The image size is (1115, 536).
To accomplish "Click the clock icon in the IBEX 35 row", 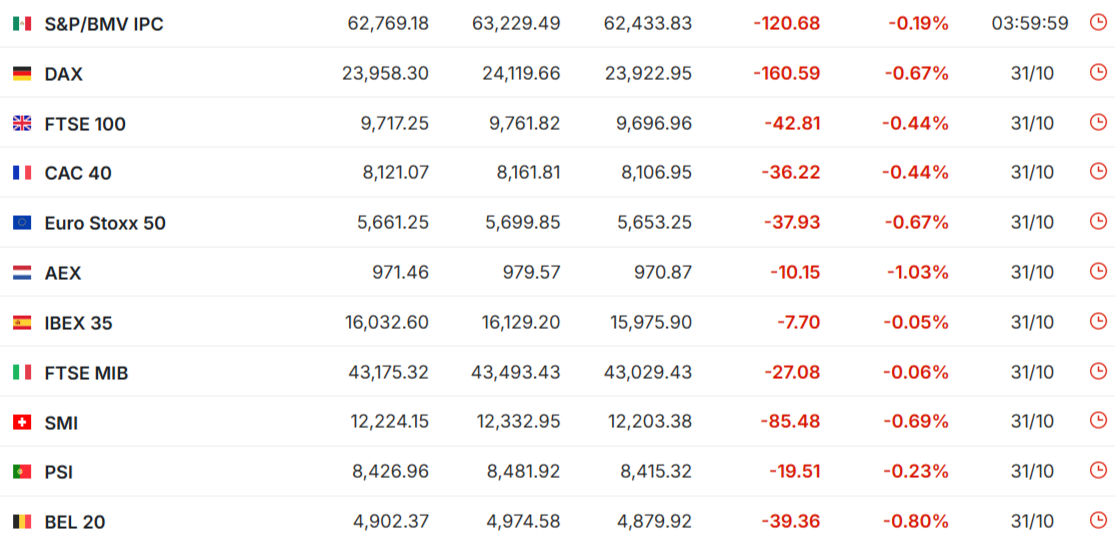I will coord(1097,322).
